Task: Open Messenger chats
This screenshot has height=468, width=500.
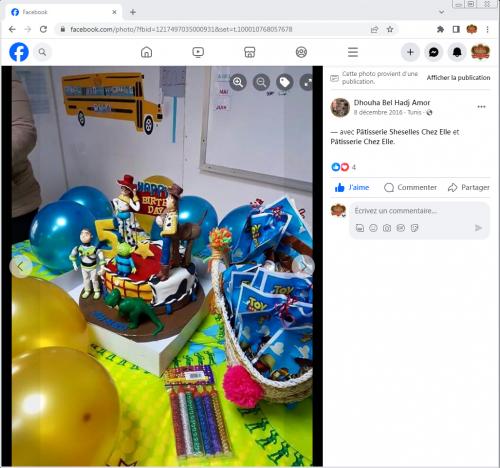Action: 434,52
